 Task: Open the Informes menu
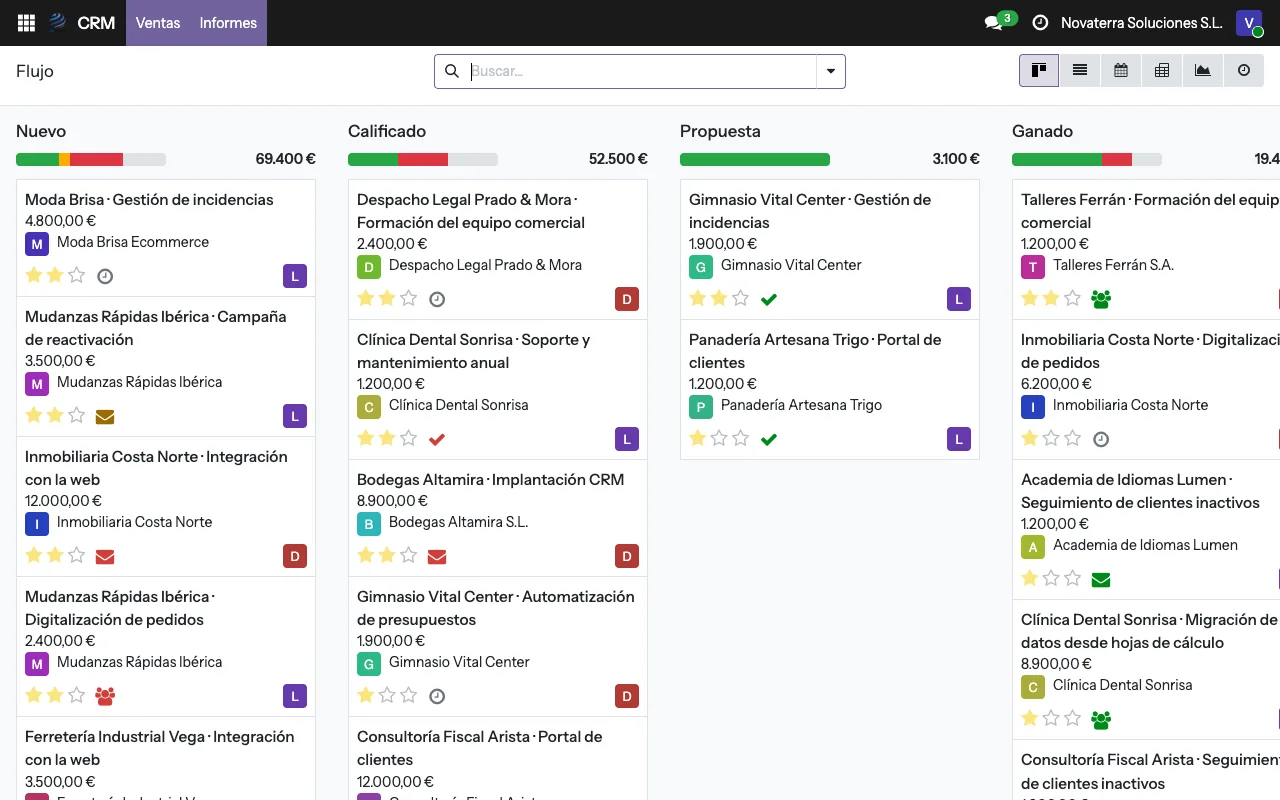click(228, 23)
